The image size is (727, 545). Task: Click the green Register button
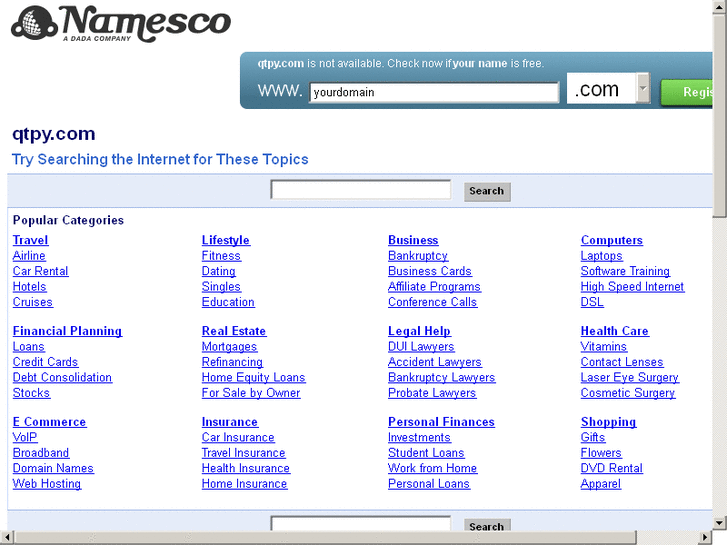click(687, 92)
